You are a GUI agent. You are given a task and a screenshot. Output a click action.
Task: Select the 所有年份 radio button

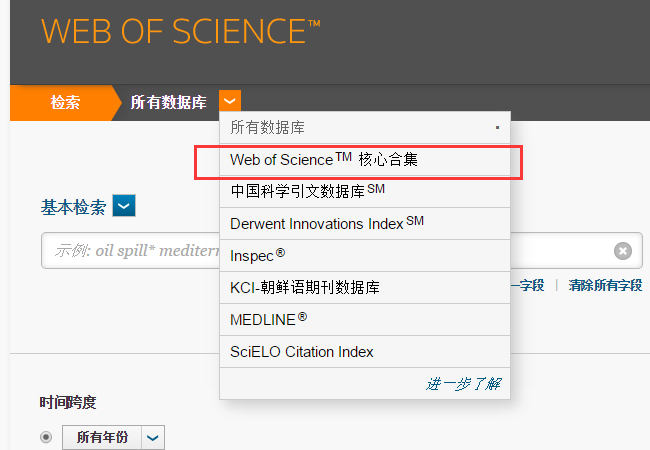(x=46, y=437)
